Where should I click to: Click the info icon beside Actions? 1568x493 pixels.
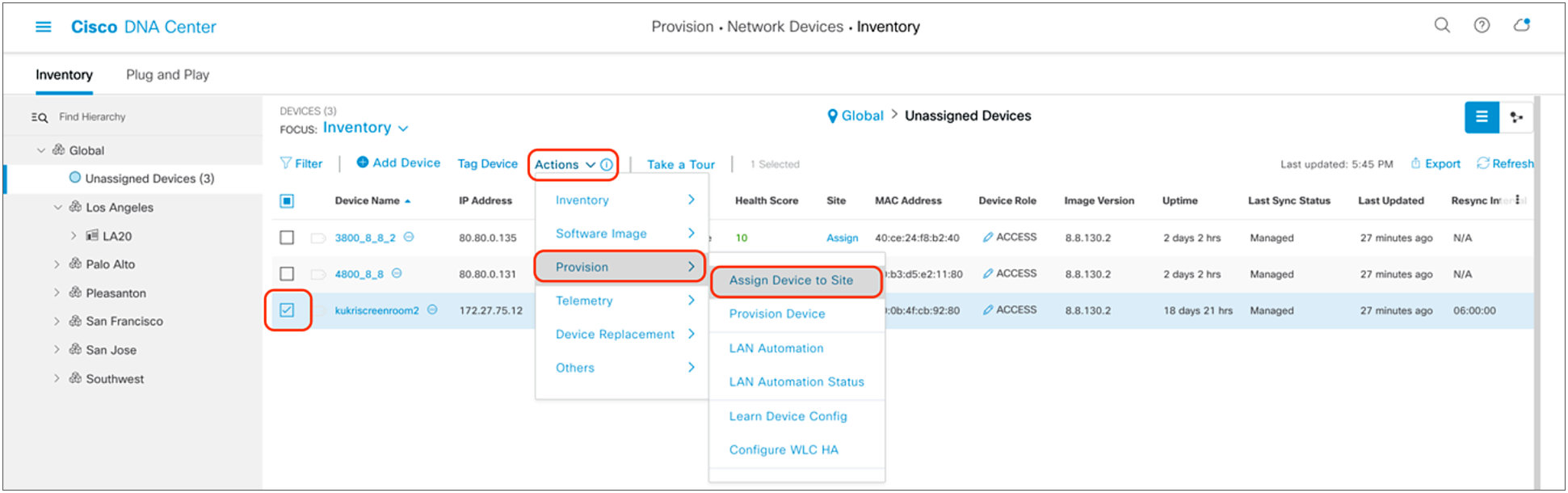click(607, 165)
